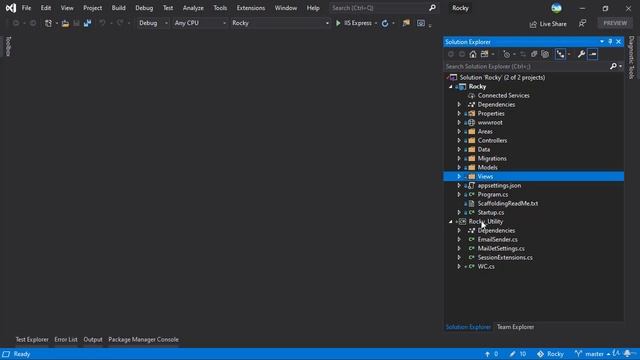Open the Analyze menu
The image size is (640, 360).
(193, 8)
